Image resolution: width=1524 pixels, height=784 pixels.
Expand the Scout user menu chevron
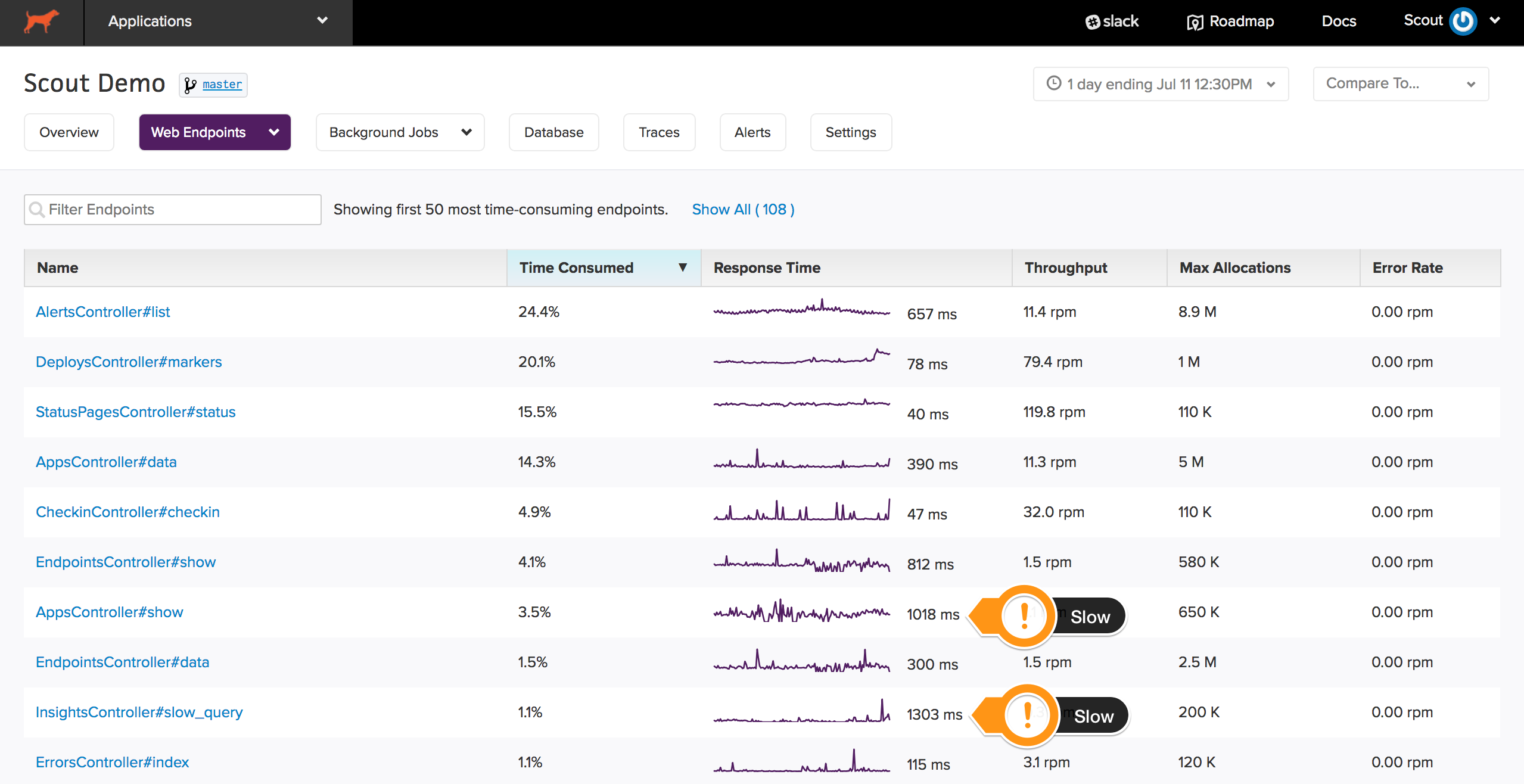(x=1495, y=20)
